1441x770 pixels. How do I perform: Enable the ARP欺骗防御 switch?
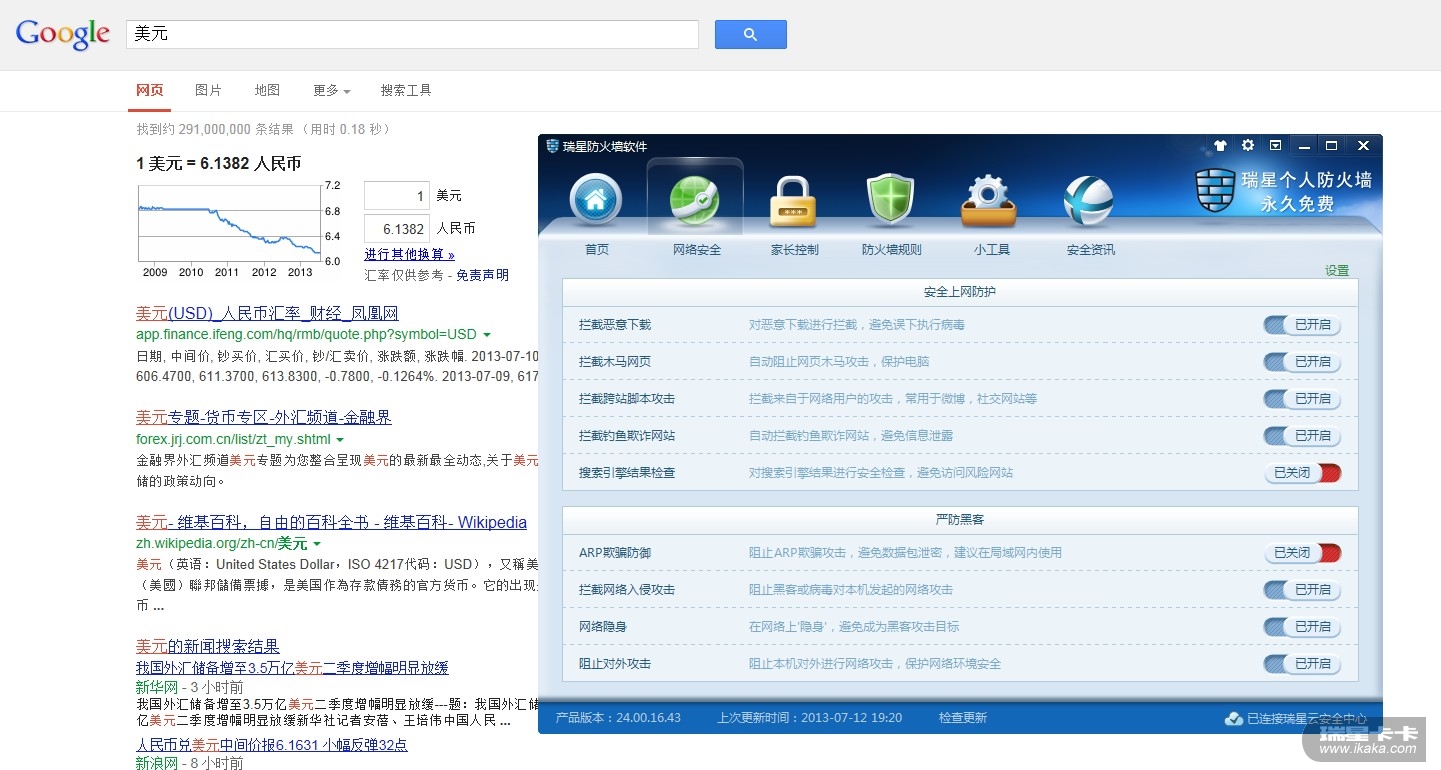pyautogui.click(x=1302, y=553)
